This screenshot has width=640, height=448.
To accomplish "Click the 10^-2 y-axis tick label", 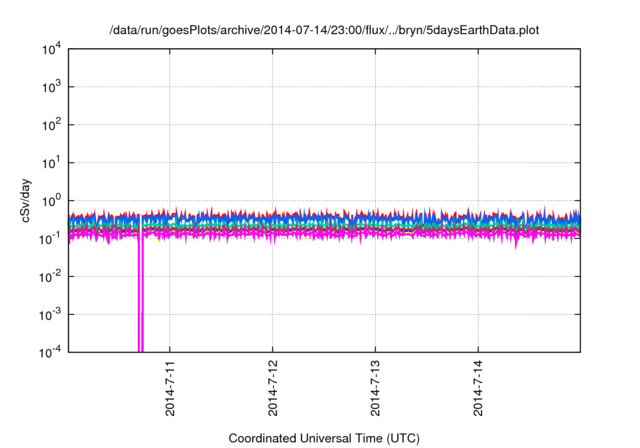I will tap(50, 277).
